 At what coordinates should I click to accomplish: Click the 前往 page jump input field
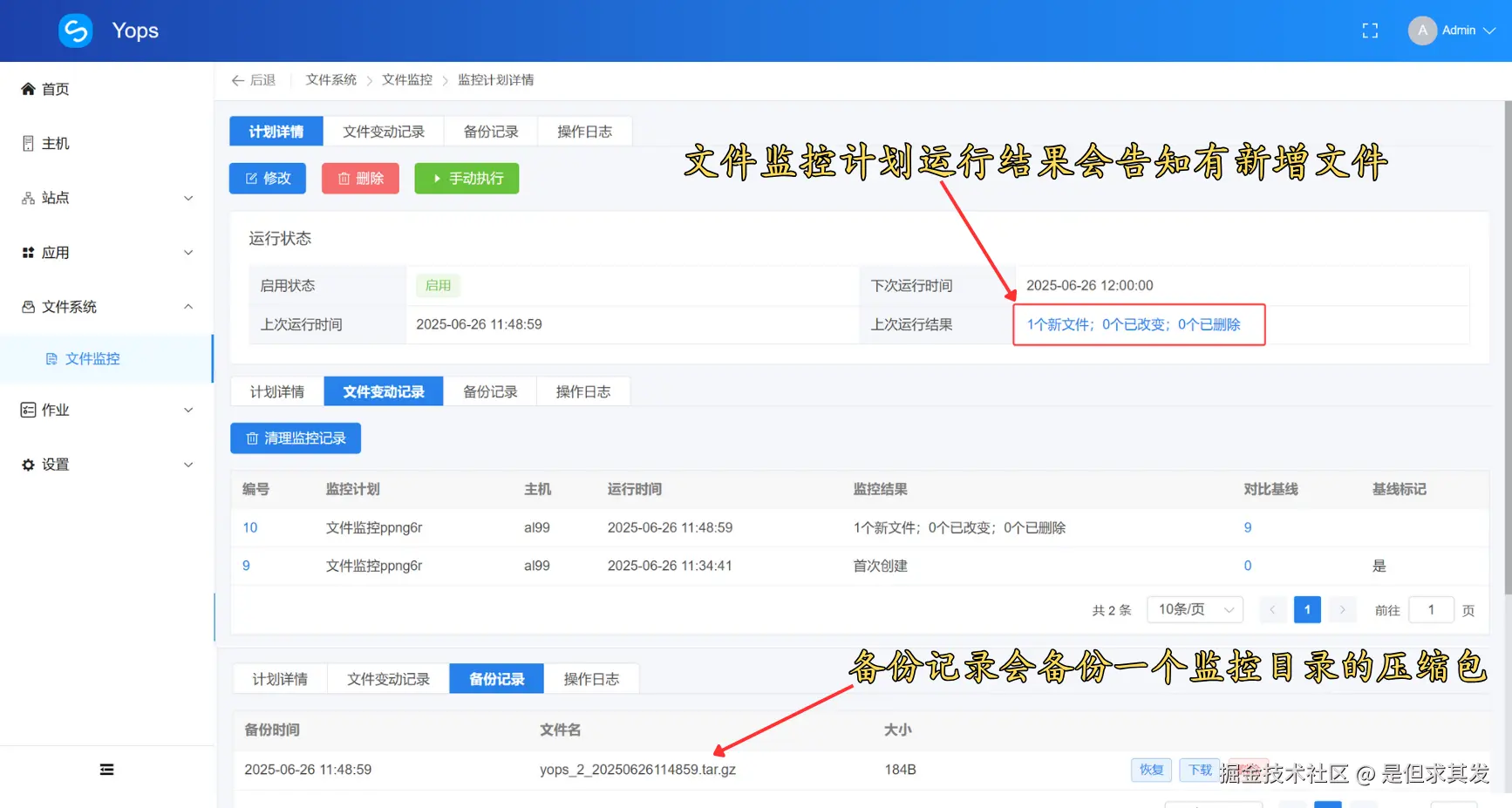point(1431,610)
